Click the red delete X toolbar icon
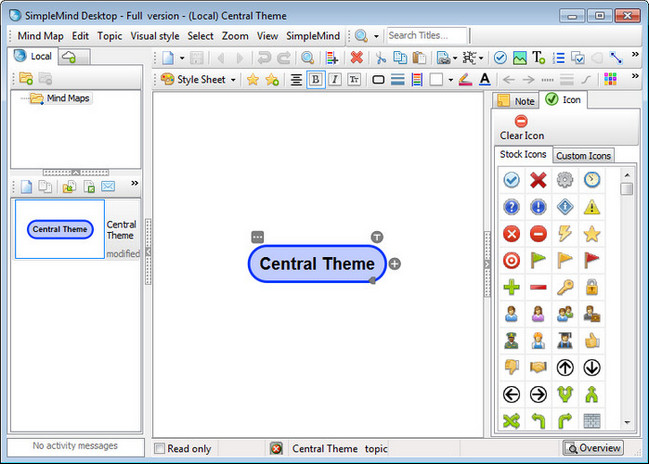 point(356,58)
